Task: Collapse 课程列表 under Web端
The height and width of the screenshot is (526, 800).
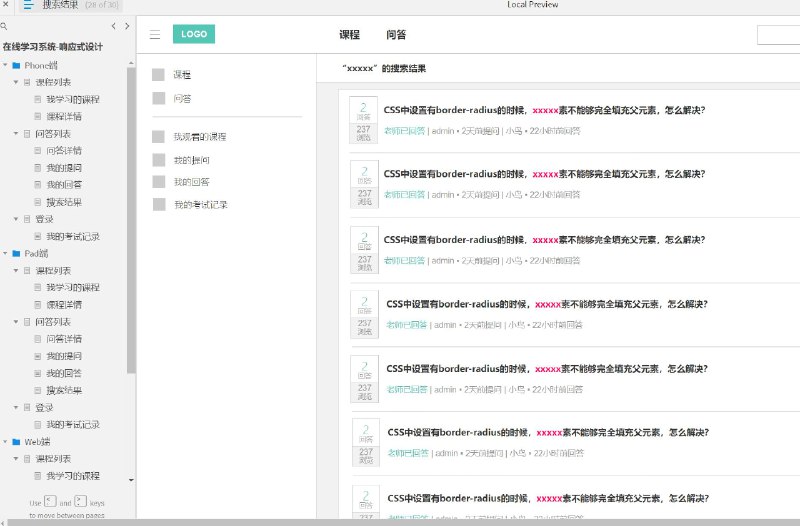Action: tap(16, 459)
